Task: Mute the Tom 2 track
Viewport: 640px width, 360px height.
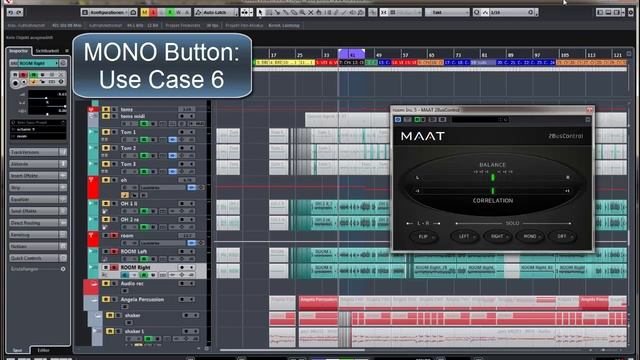Action: (106, 148)
